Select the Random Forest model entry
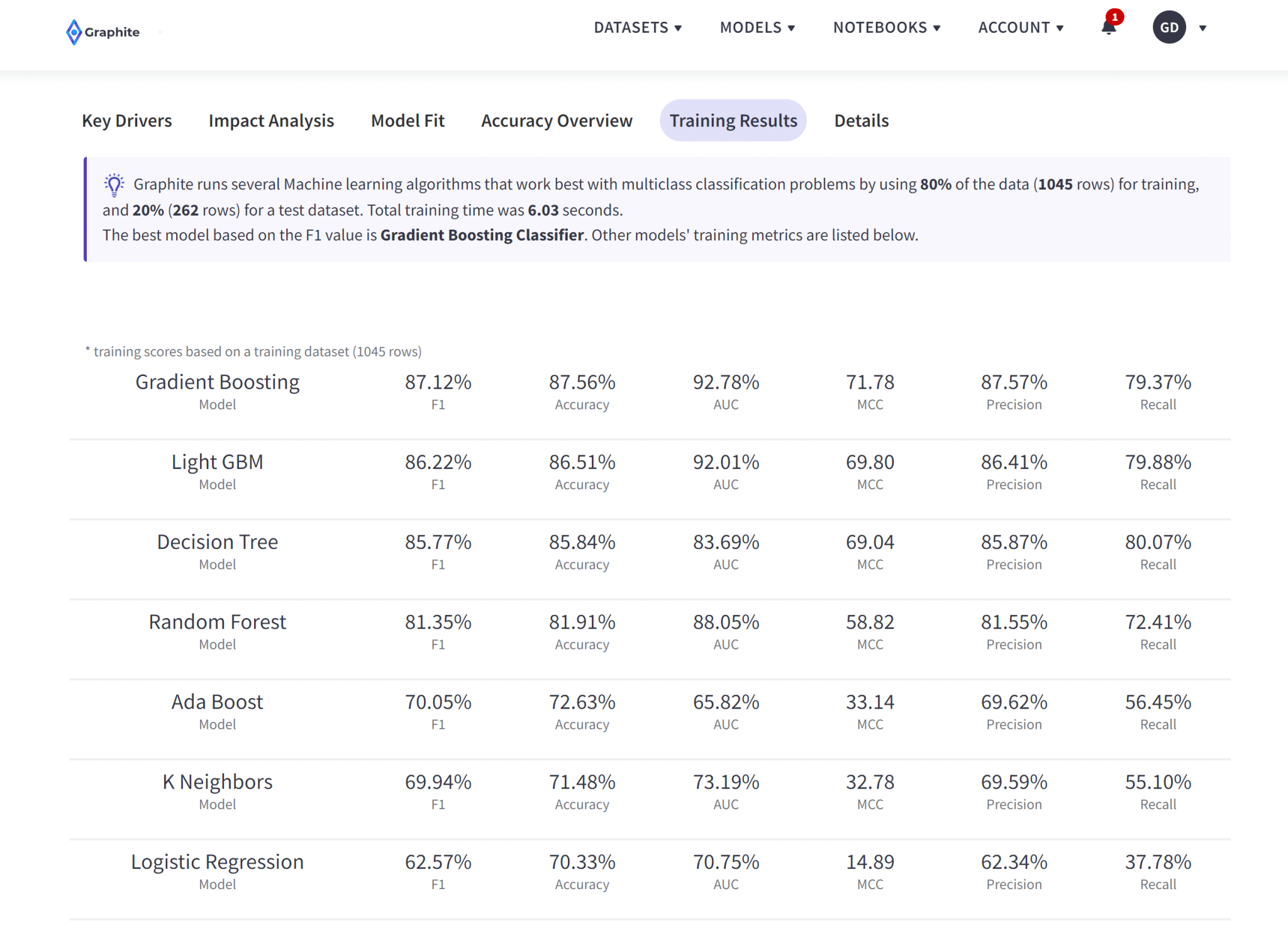 tap(218, 622)
